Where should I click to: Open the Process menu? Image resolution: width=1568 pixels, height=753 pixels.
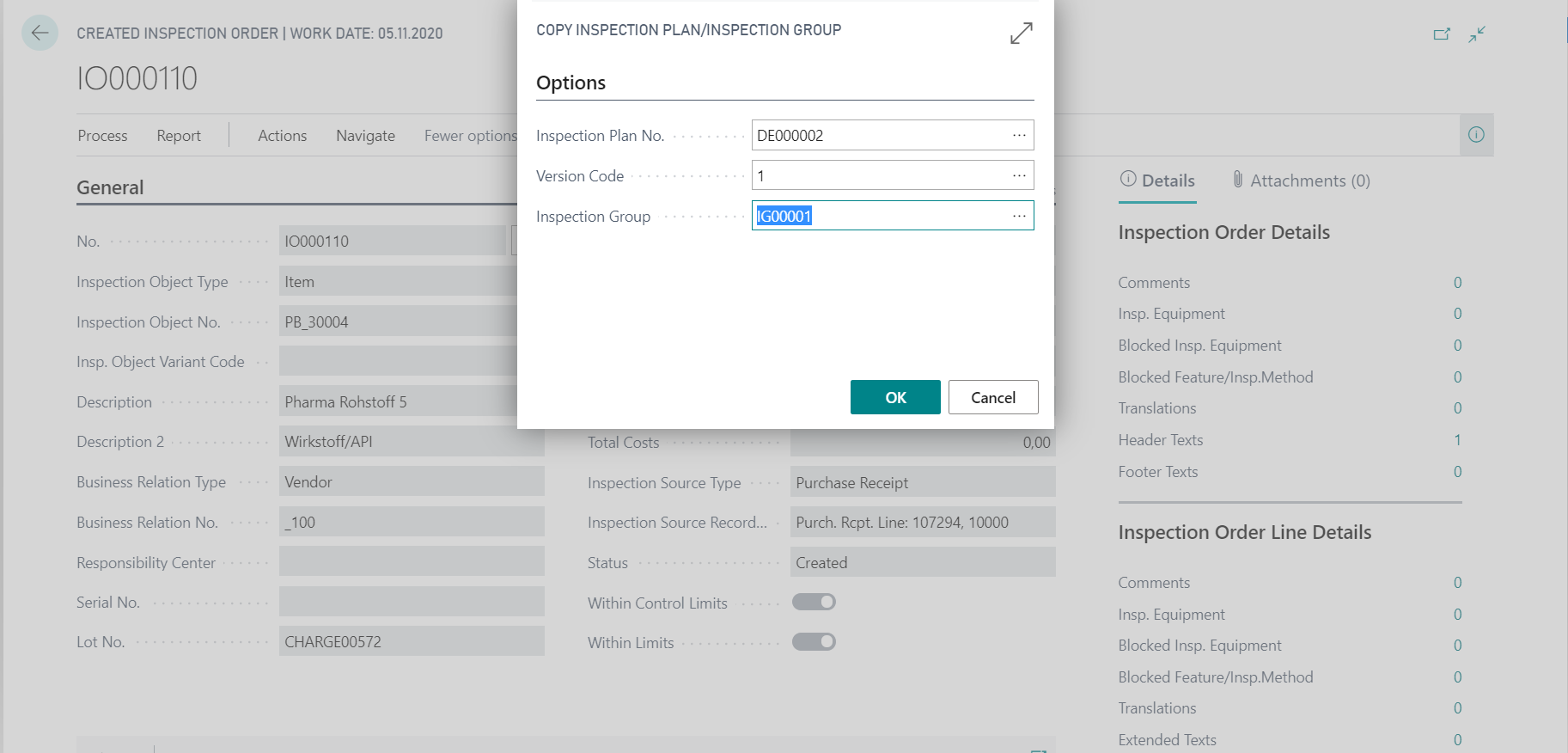pos(102,136)
